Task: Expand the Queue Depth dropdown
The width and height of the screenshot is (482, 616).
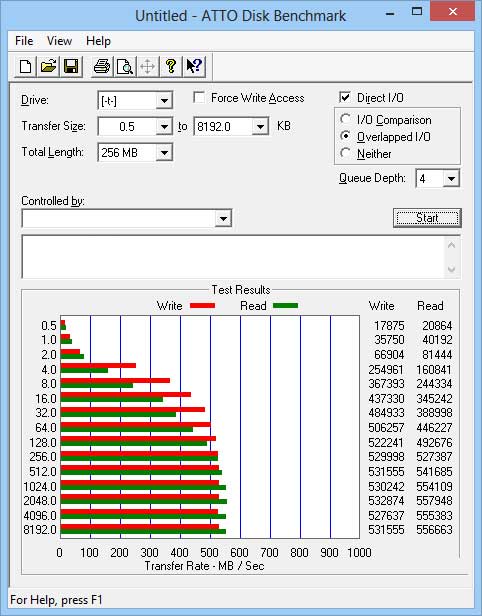Action: [x=451, y=179]
